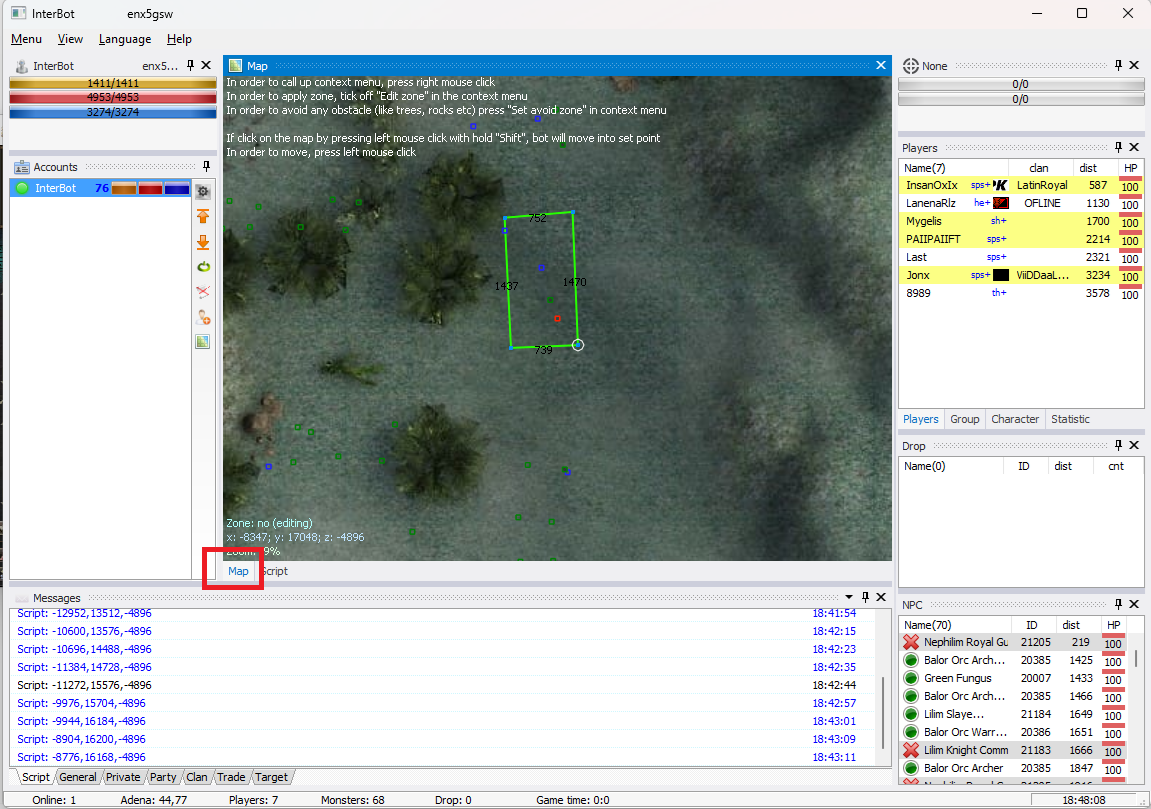The height and width of the screenshot is (809, 1151).
Task: Open the Menu dropdown in menu bar
Action: [26, 39]
